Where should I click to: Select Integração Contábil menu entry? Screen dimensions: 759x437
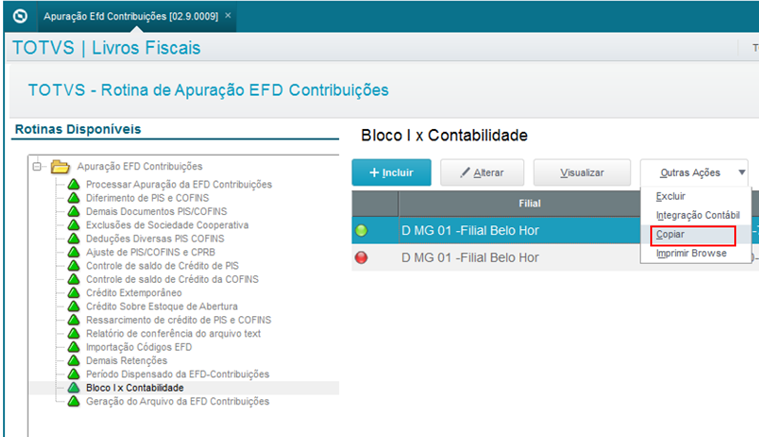click(697, 215)
